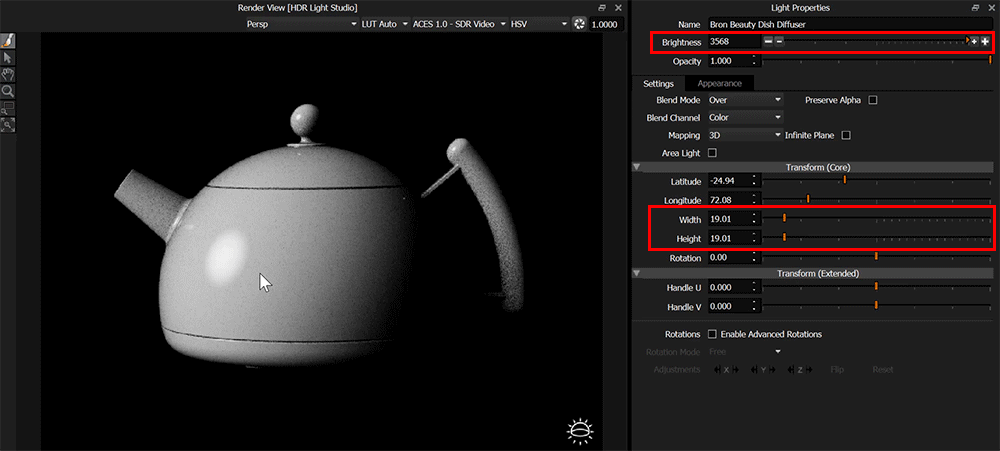Toggle the Infinite Plane checkbox

846,135
